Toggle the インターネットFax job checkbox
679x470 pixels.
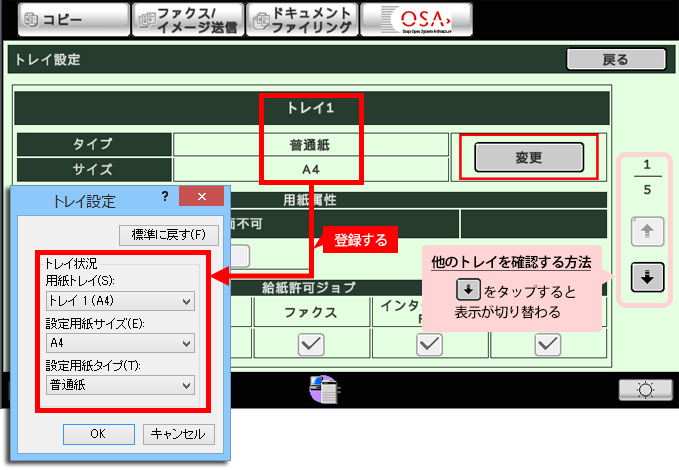[429, 343]
